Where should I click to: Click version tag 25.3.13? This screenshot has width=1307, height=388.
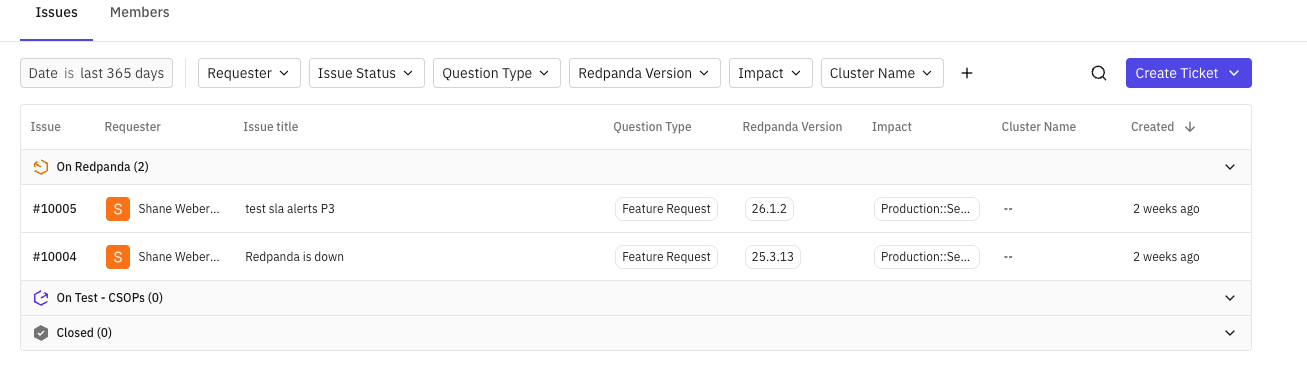click(773, 257)
